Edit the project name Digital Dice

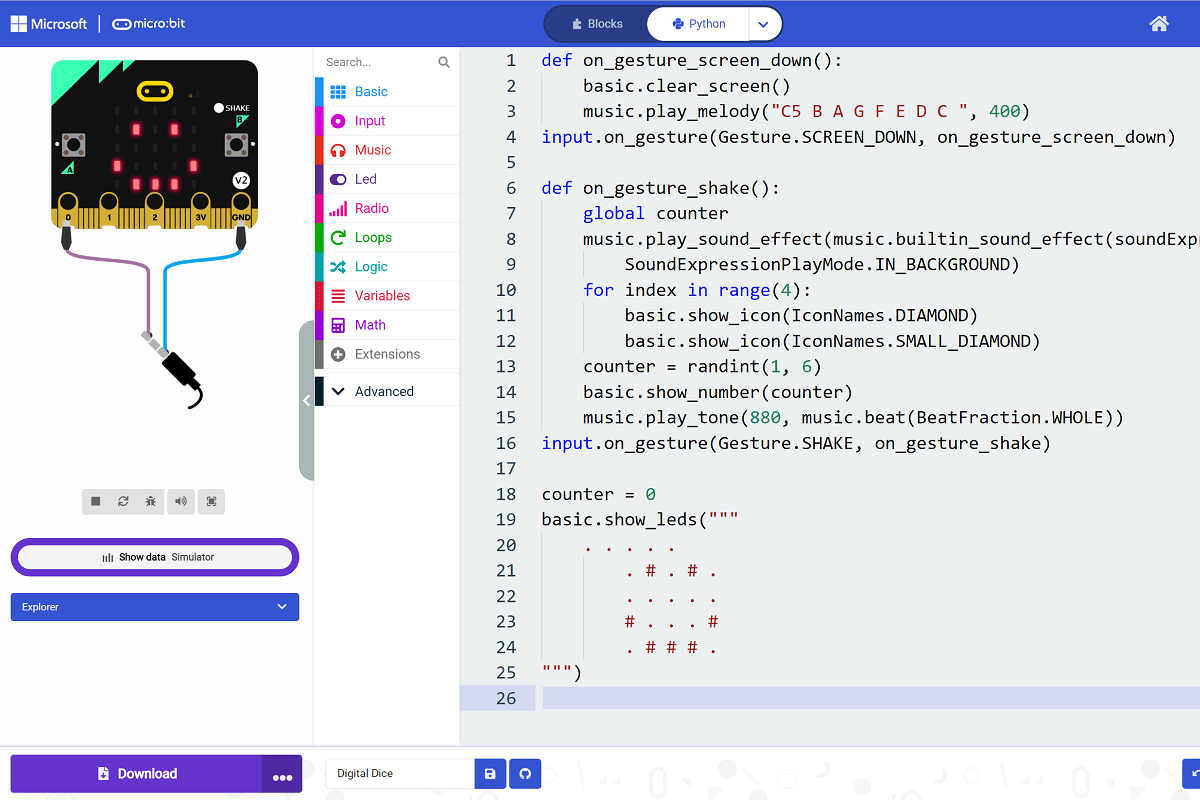click(x=399, y=774)
